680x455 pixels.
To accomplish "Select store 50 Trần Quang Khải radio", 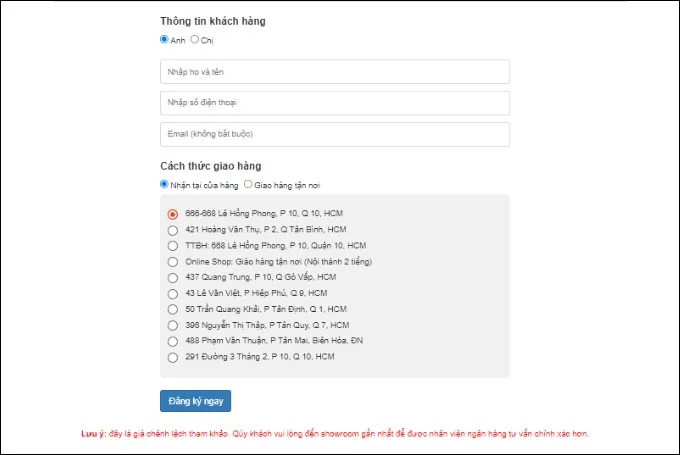I will click(x=173, y=310).
